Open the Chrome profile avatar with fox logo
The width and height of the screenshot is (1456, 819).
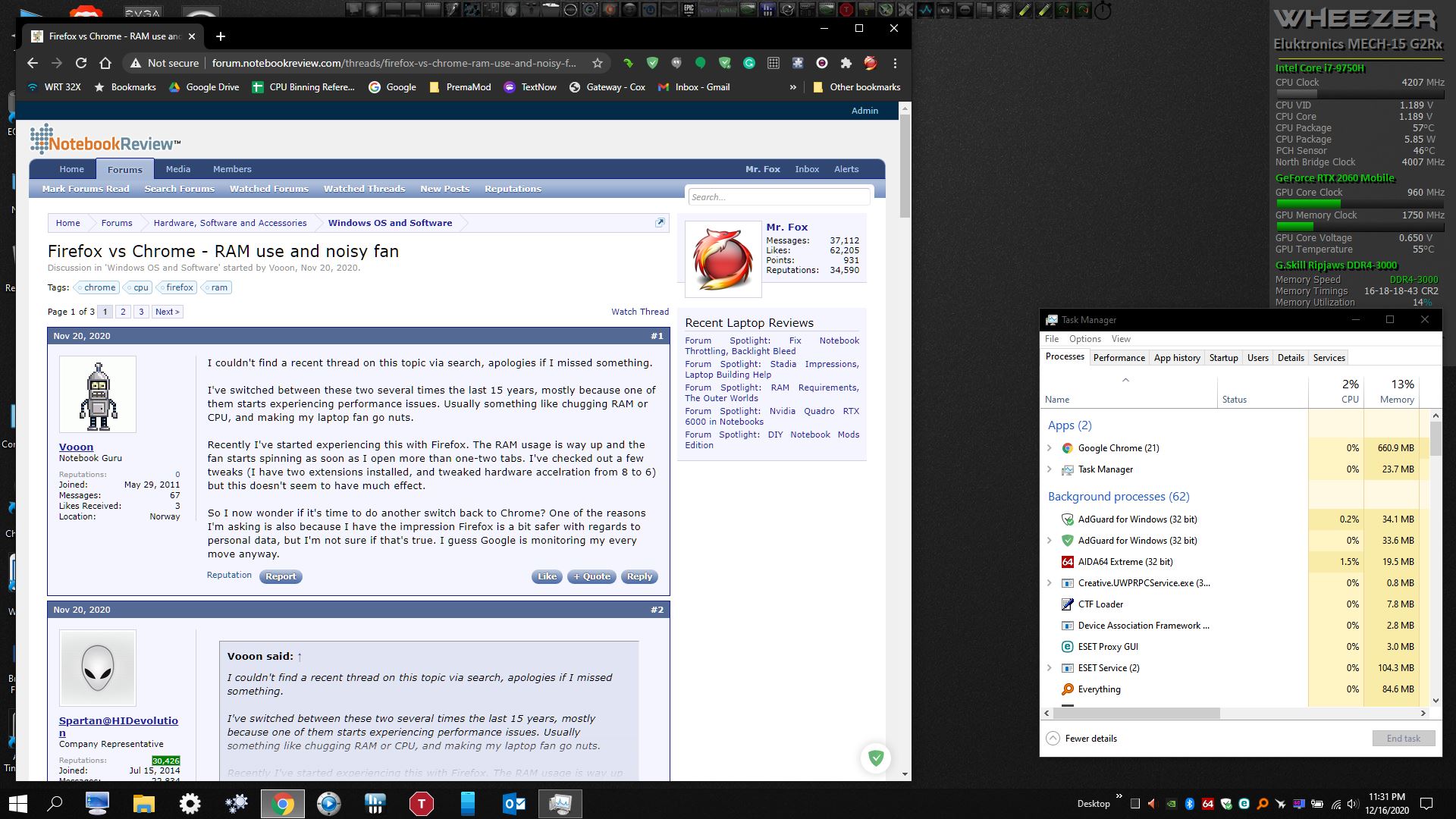pyautogui.click(x=871, y=63)
